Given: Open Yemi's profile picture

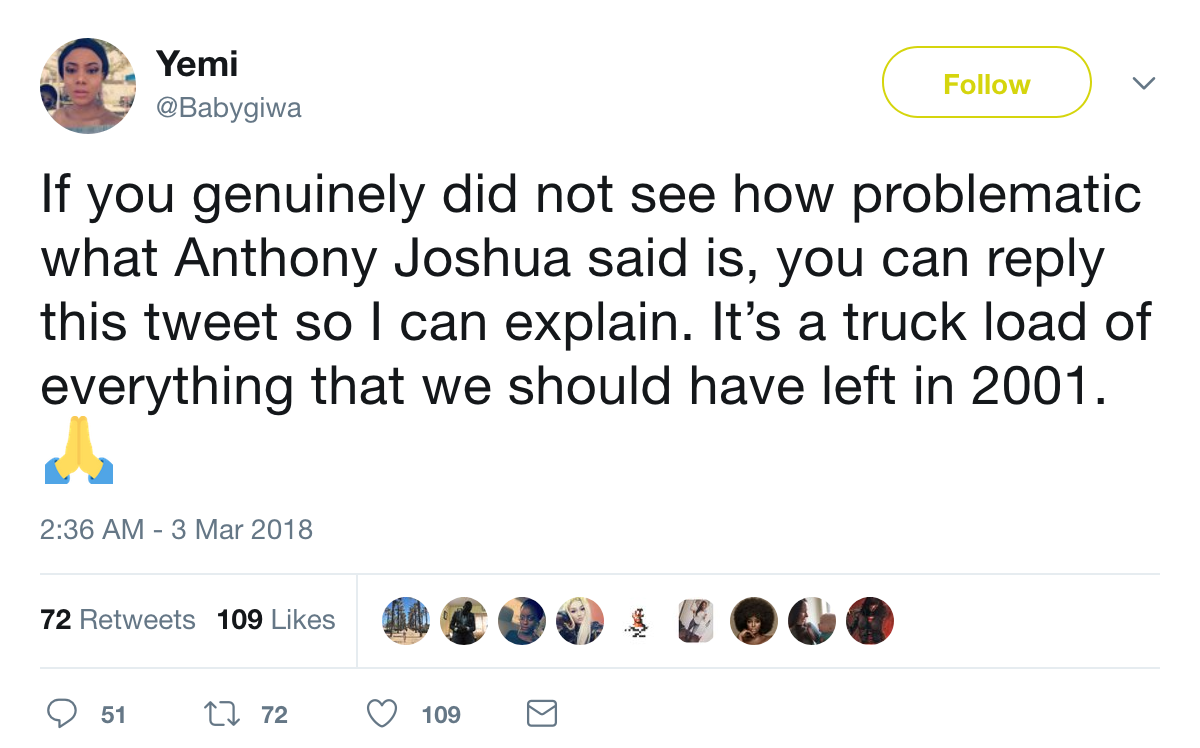Looking at the screenshot, I should click(x=88, y=86).
